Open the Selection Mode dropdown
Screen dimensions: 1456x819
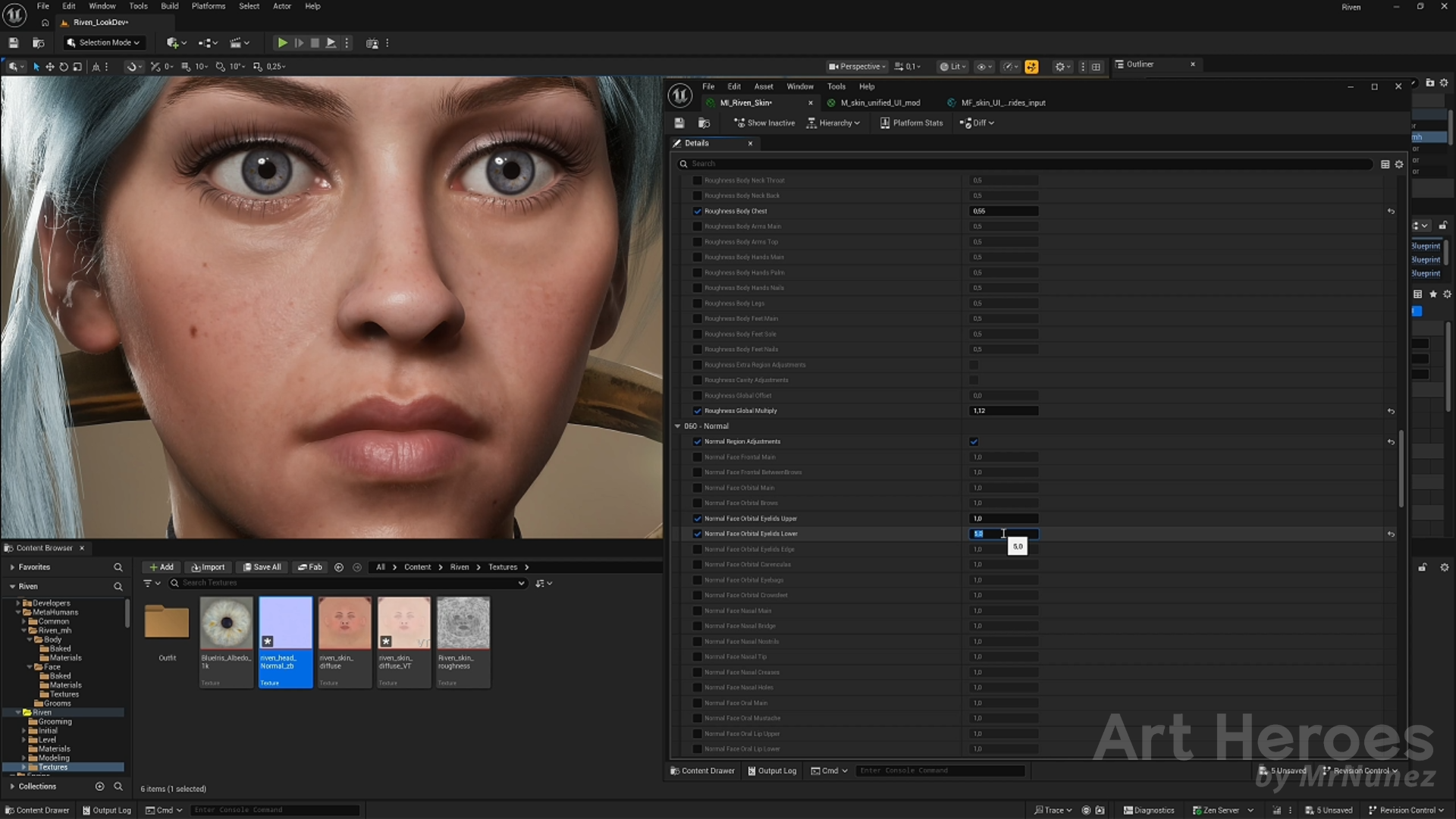[x=103, y=43]
